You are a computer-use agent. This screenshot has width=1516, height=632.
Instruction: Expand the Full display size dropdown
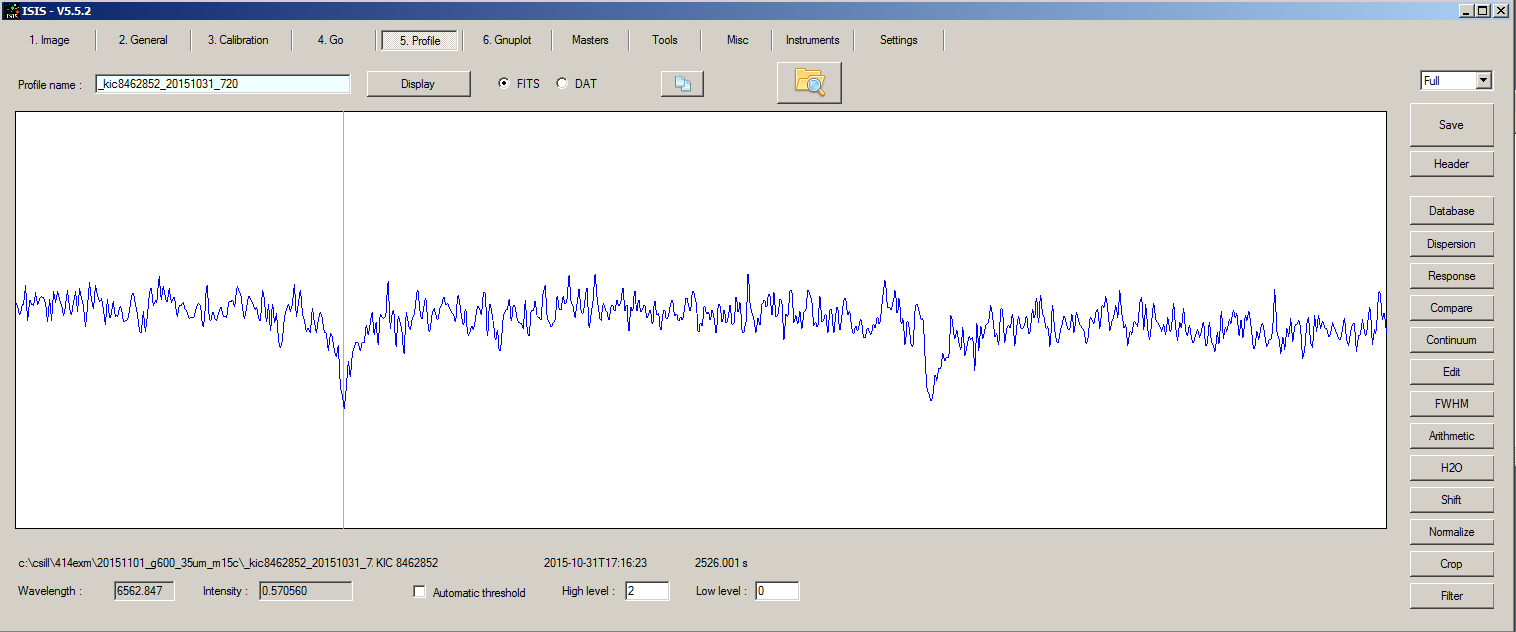point(1483,80)
